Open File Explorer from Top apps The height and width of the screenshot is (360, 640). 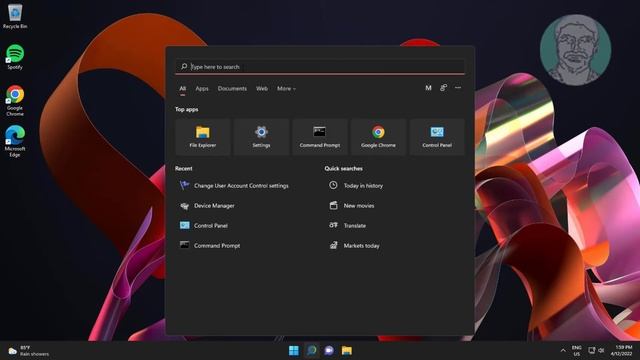point(203,137)
